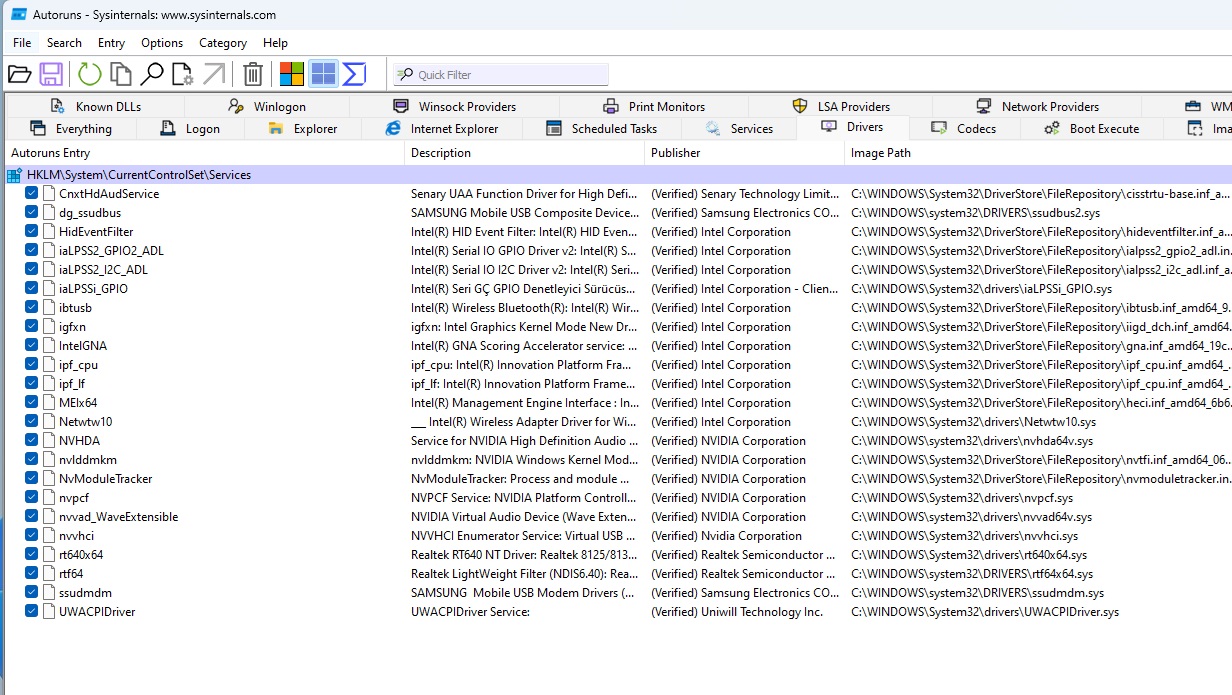The image size is (1232, 695).
Task: Toggle the HidEventFilter checkbox
Action: [x=32, y=232]
